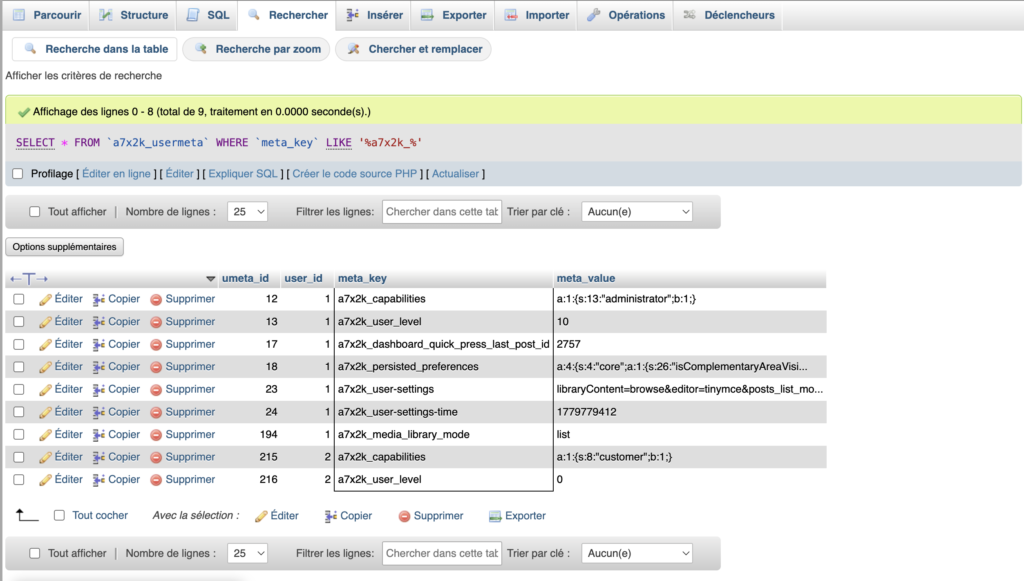The width and height of the screenshot is (1024, 581).
Task: Click the Exporter icon in the bulk actions row
Action: click(495, 516)
